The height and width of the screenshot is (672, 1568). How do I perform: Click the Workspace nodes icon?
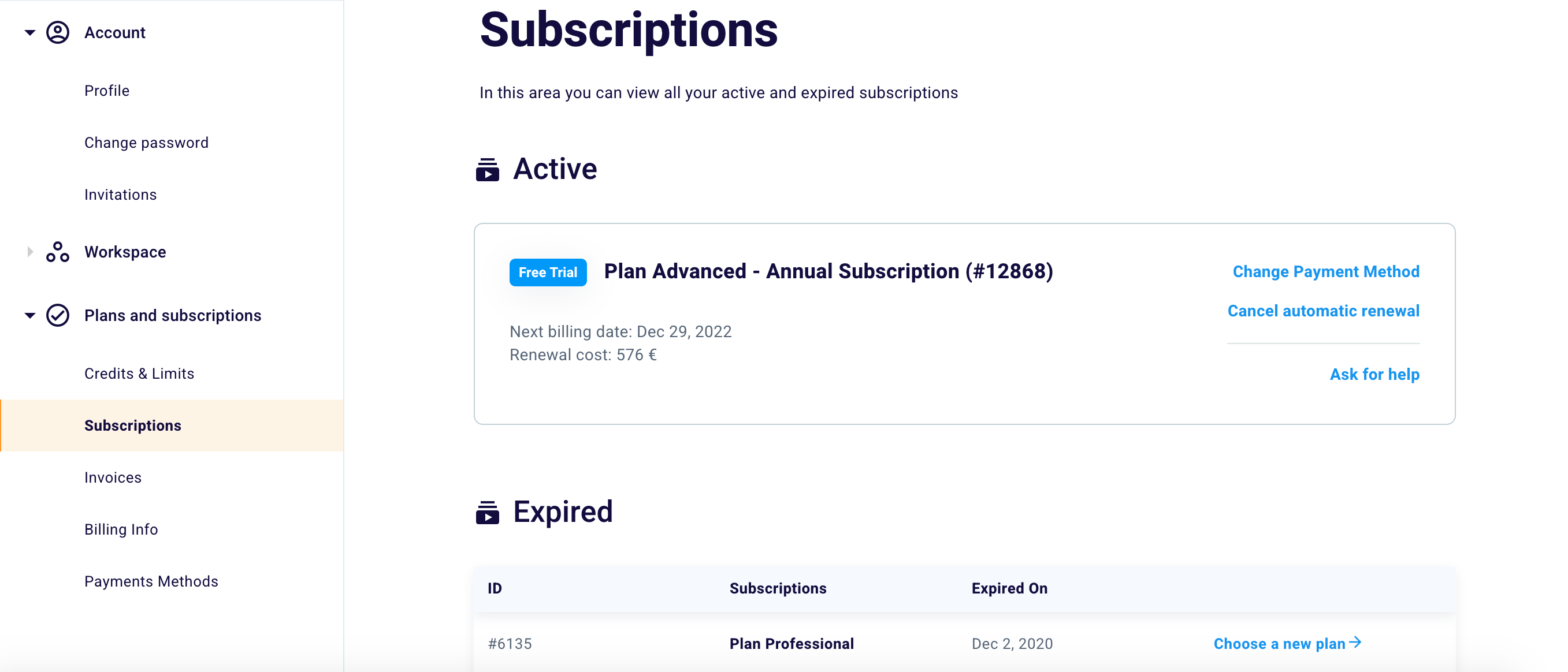58,252
